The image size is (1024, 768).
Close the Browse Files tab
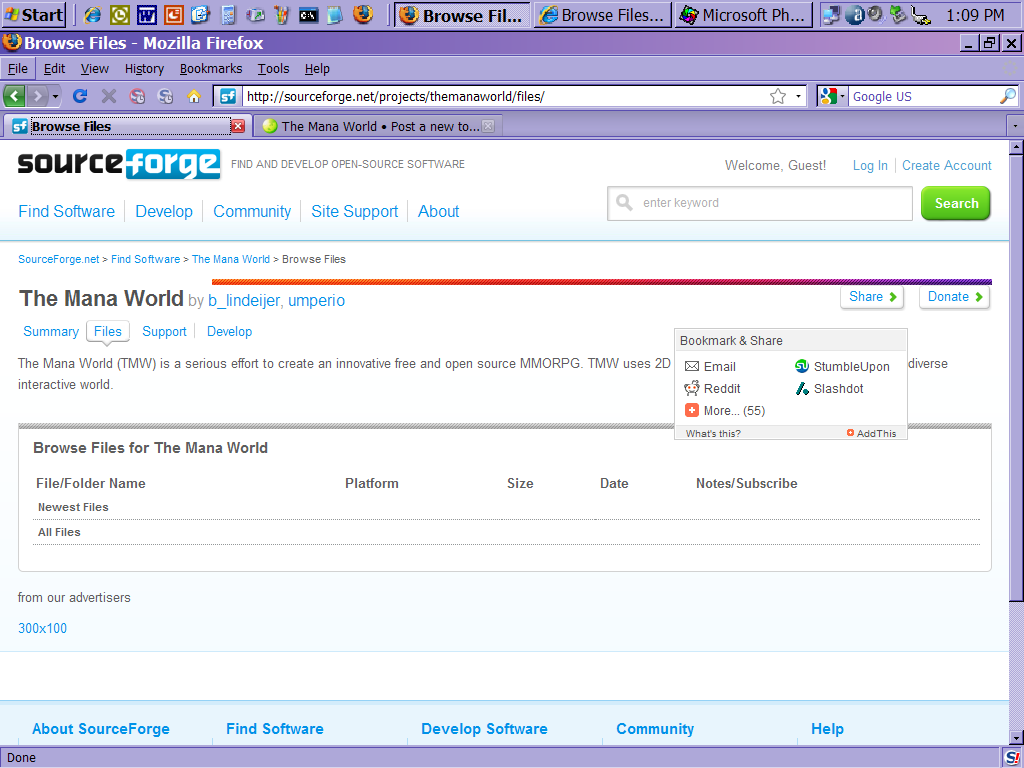click(238, 126)
